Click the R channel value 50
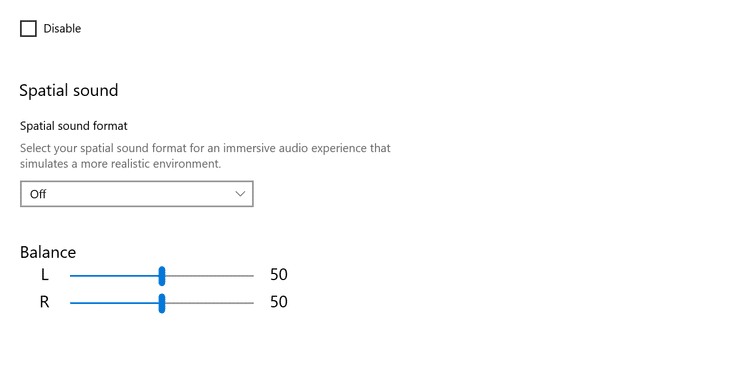 coord(279,302)
